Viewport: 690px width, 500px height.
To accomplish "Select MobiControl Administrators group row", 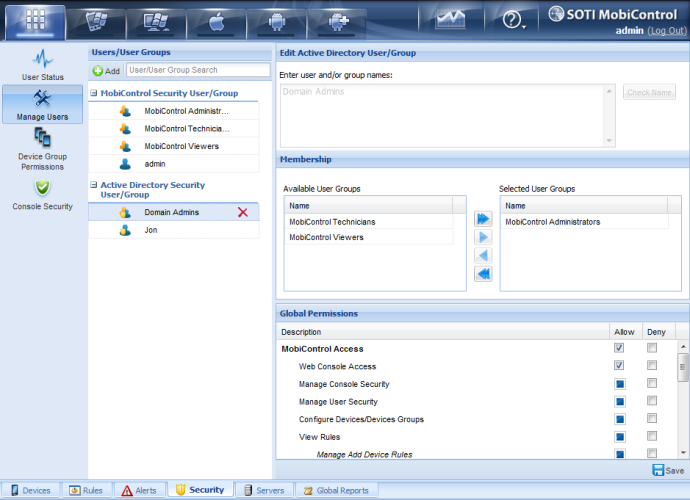I will click(x=174, y=111).
